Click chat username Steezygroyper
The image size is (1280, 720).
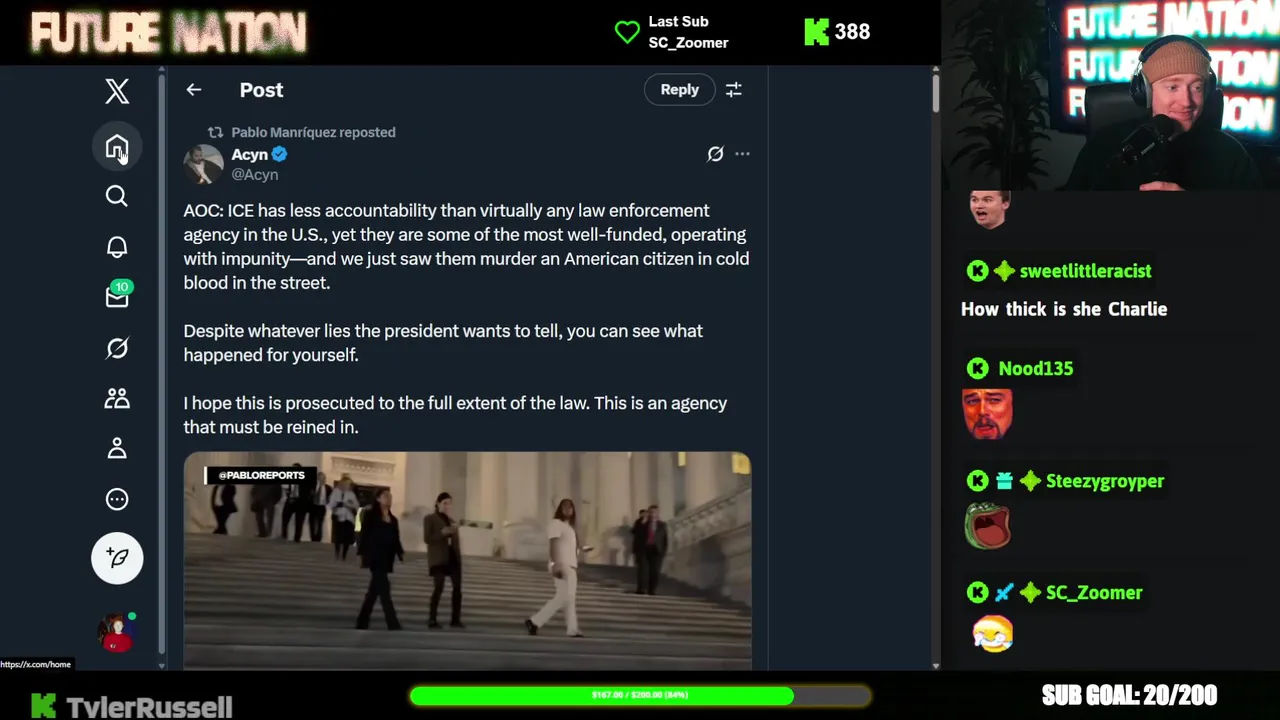point(1105,481)
